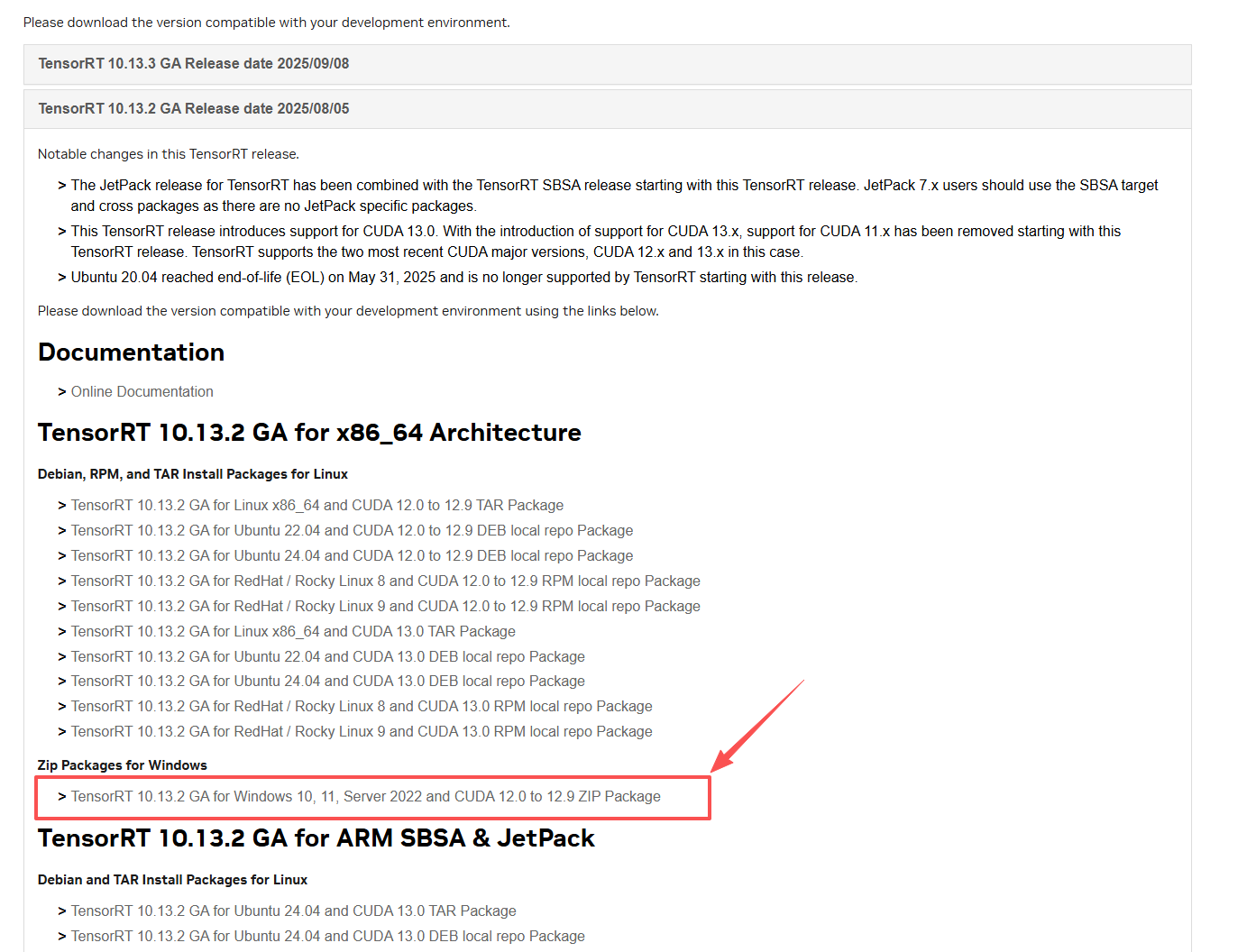Get Ubuntu 24.04 CUDA 13.0 DEB package for x86_64
This screenshot has height=952, width=1256.
327,682
